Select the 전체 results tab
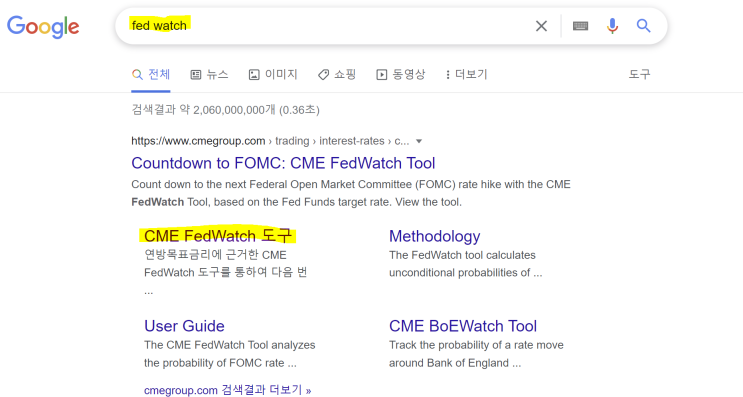Image resolution: width=743 pixels, height=397 pixels. pyautogui.click(x=151, y=74)
